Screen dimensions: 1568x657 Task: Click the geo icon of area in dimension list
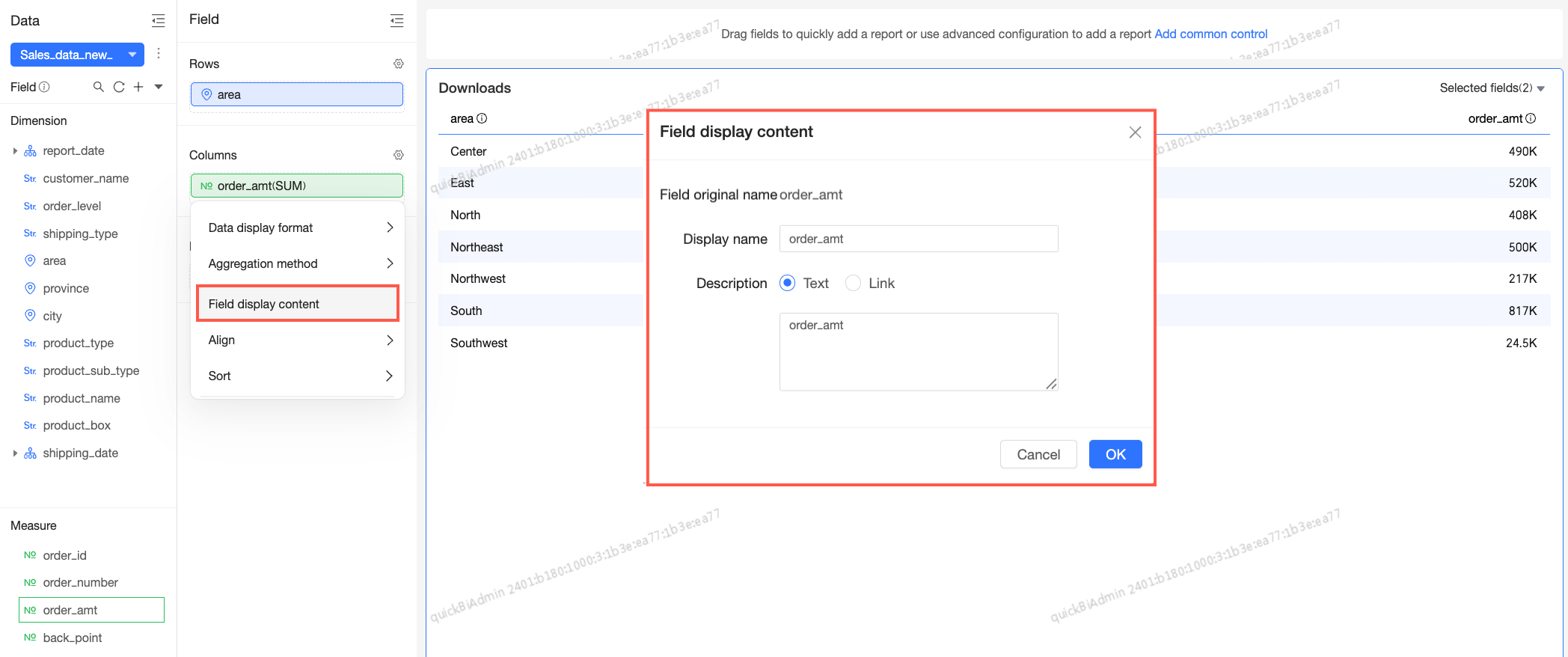(30, 260)
